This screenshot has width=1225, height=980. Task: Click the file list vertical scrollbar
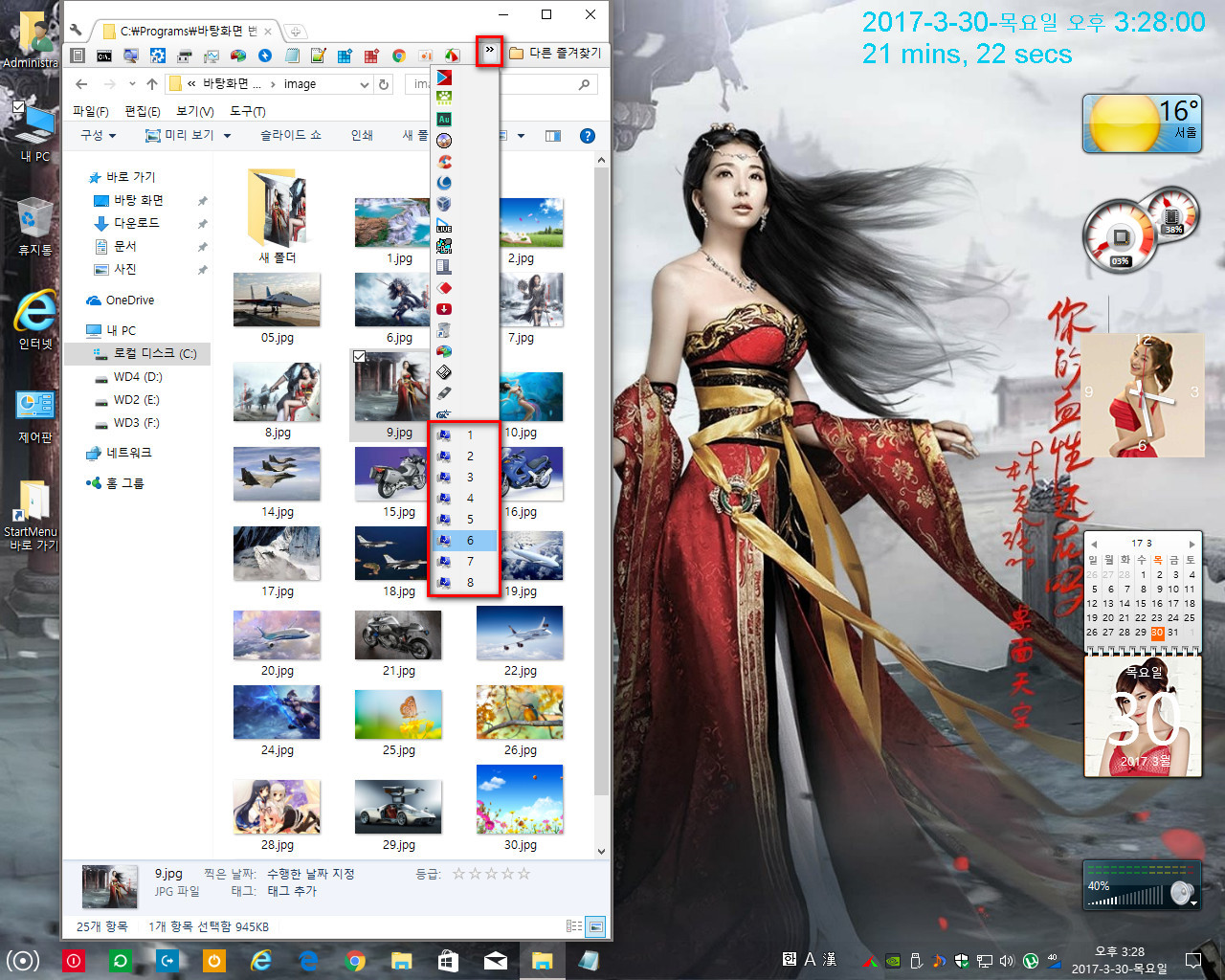(601, 505)
